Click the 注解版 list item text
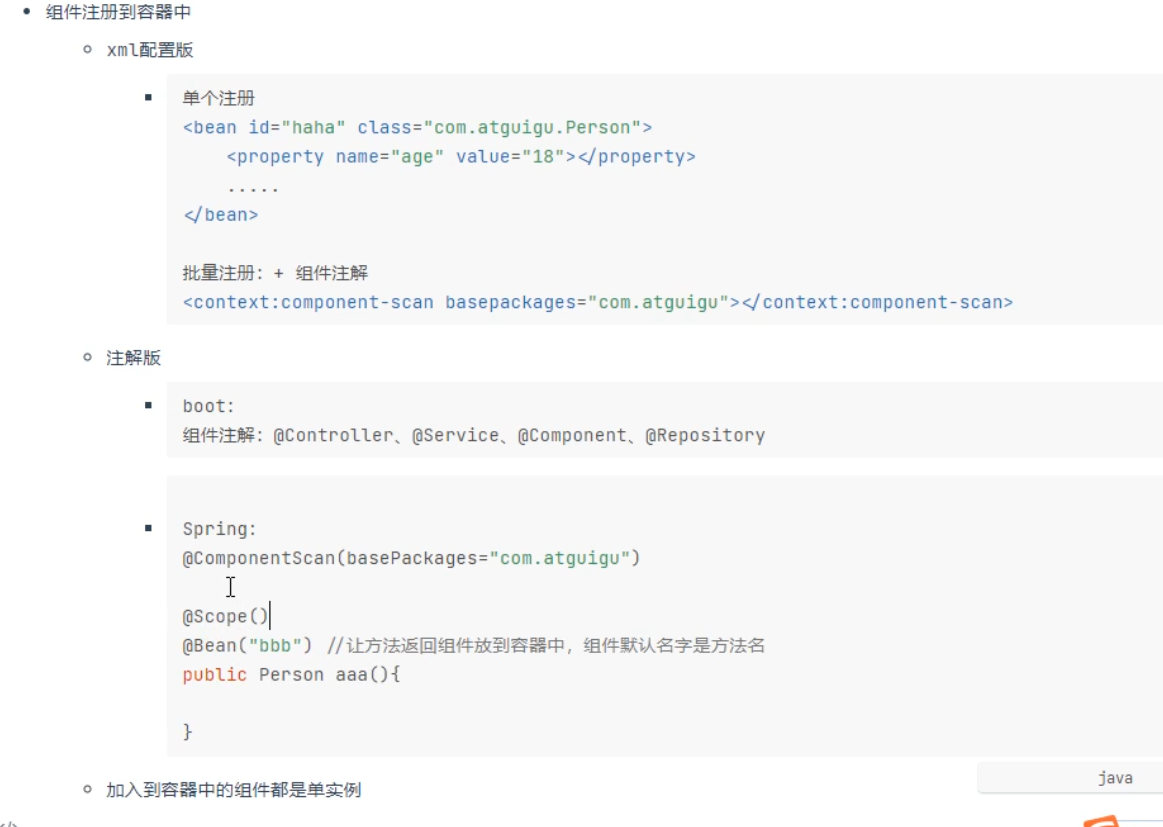The height and width of the screenshot is (827, 1163). [134, 358]
